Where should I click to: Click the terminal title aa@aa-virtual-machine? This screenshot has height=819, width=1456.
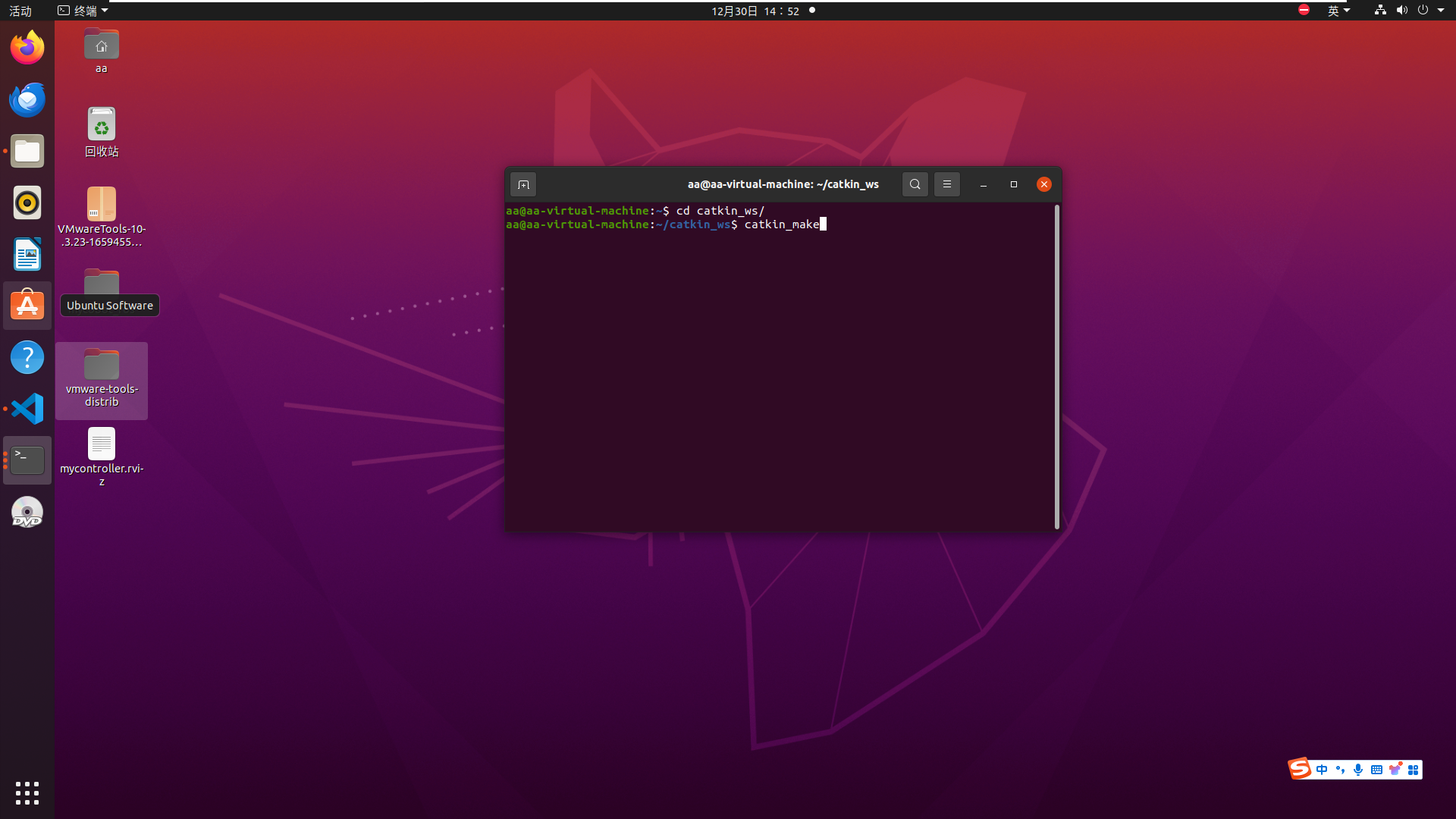click(x=783, y=184)
